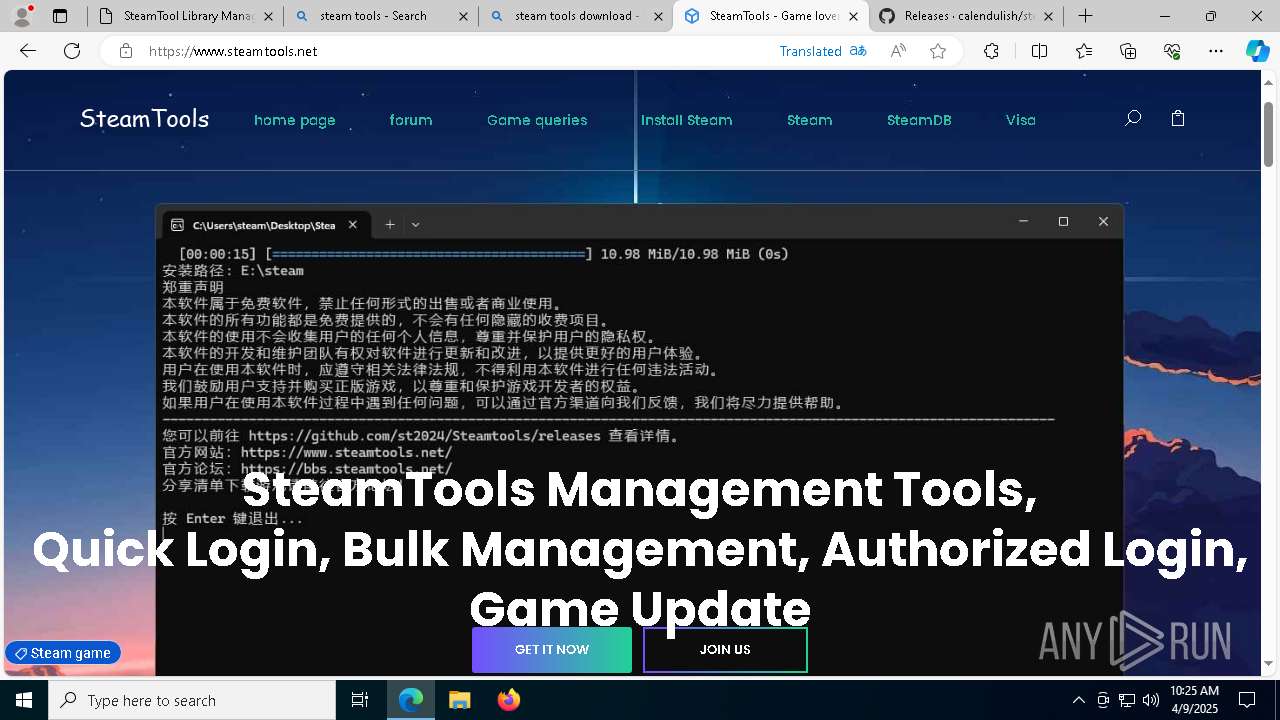Open the "home page" nav item

pyautogui.click(x=295, y=120)
